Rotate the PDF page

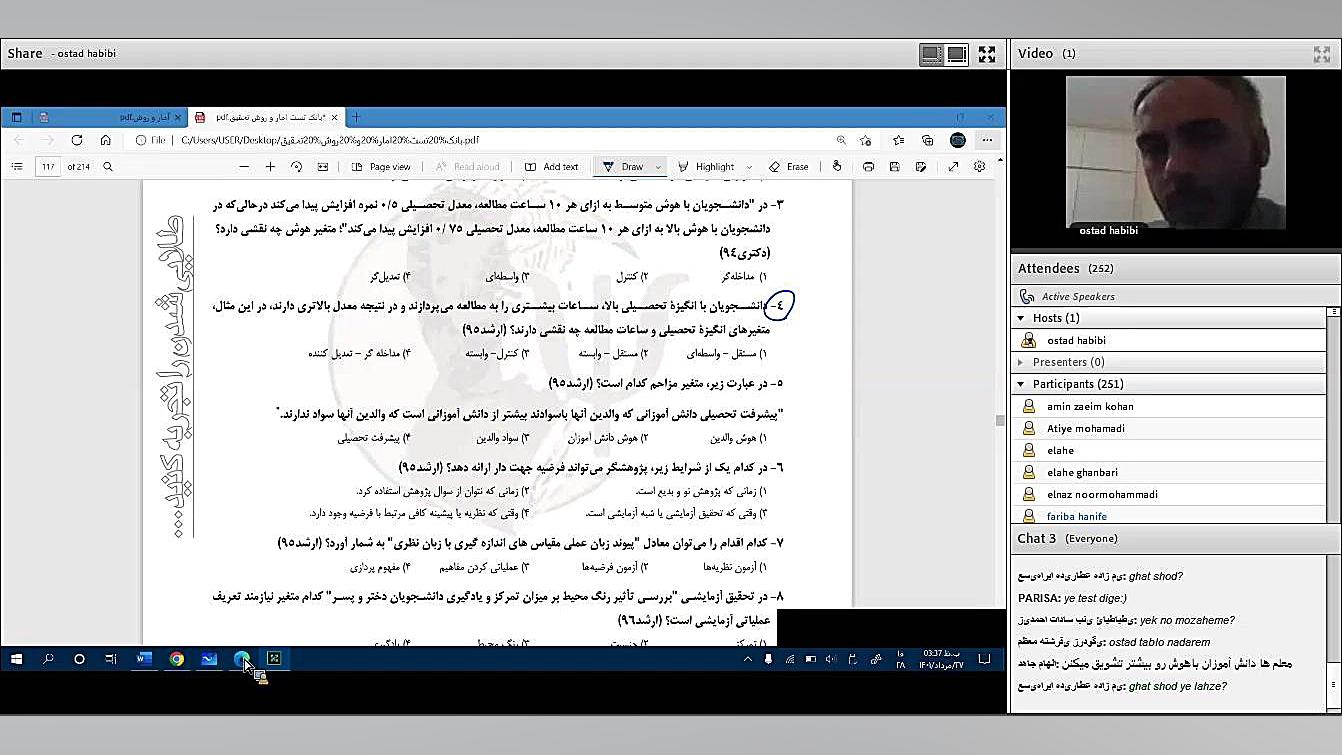[x=296, y=167]
